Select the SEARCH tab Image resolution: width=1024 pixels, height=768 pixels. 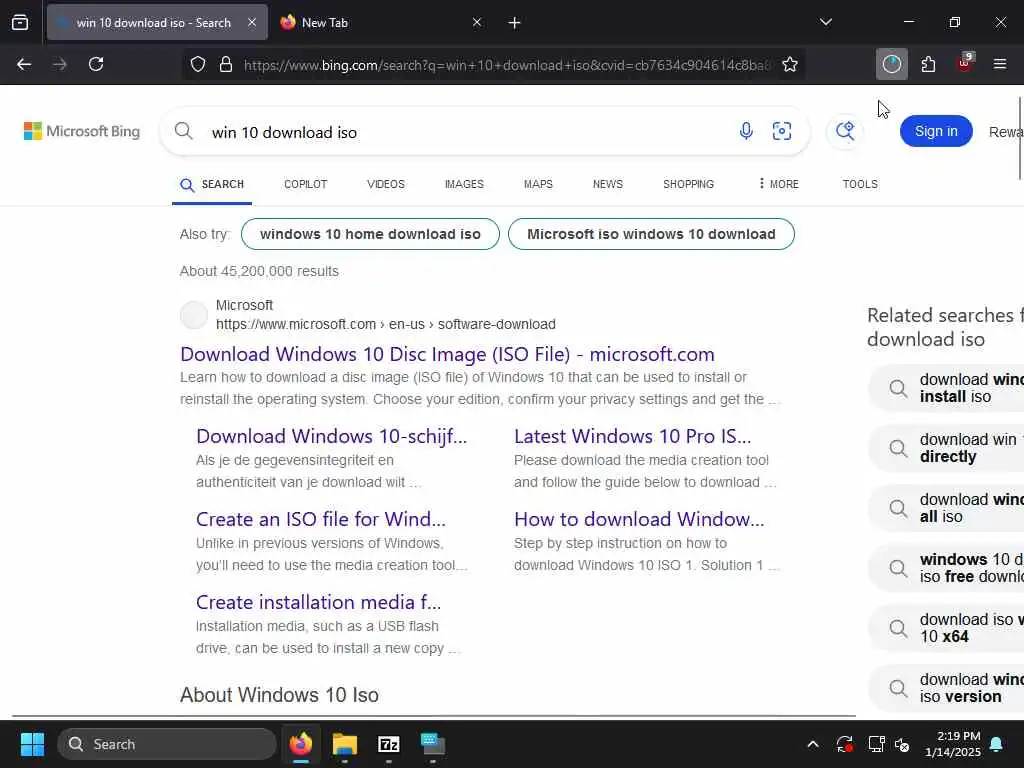coord(212,185)
